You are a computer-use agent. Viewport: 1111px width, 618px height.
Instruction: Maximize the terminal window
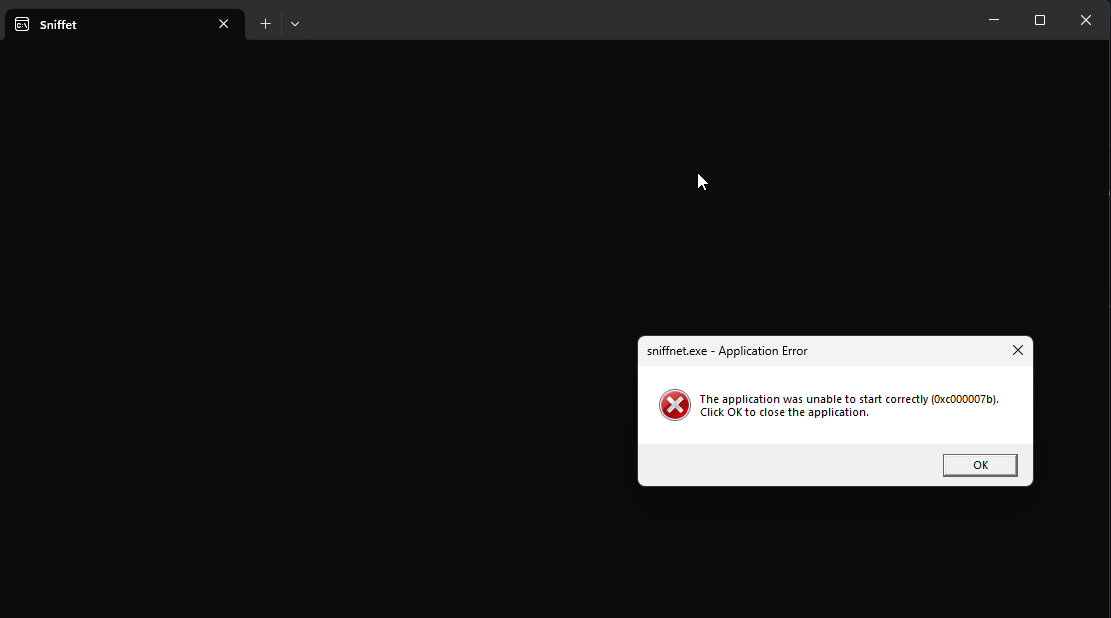1040,20
